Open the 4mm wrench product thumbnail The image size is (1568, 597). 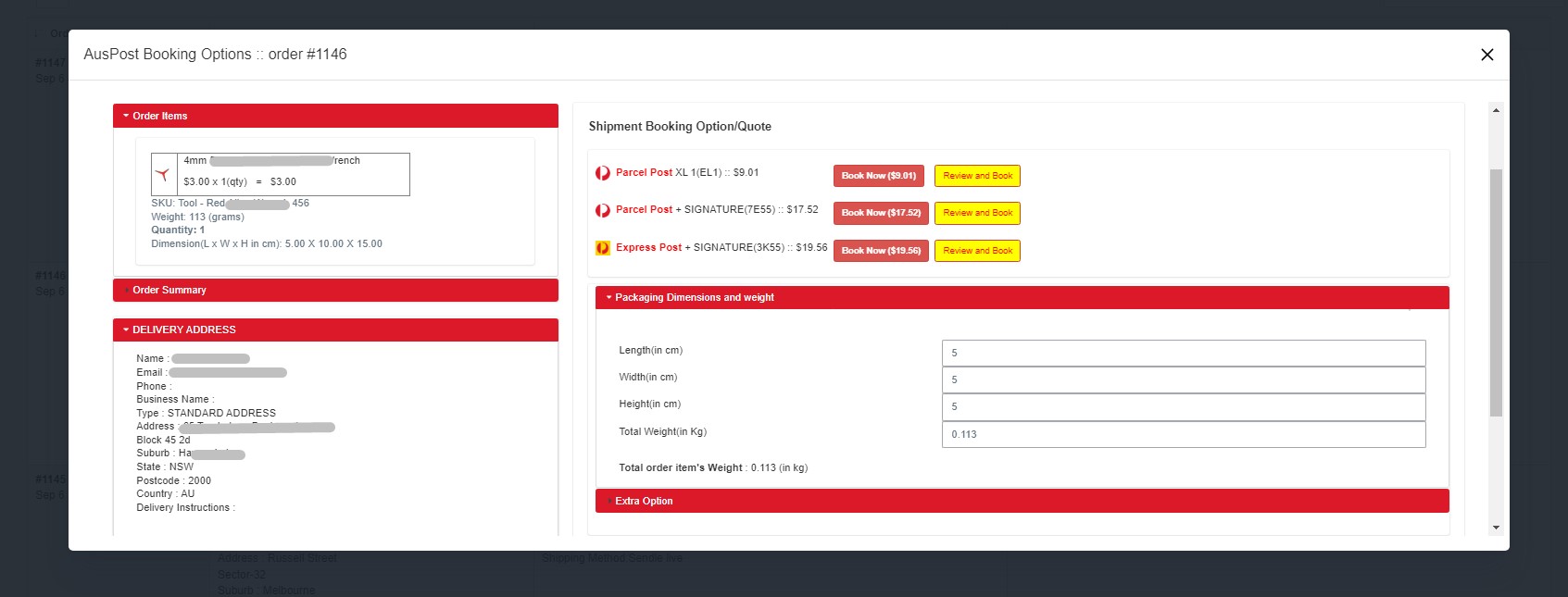tap(163, 174)
